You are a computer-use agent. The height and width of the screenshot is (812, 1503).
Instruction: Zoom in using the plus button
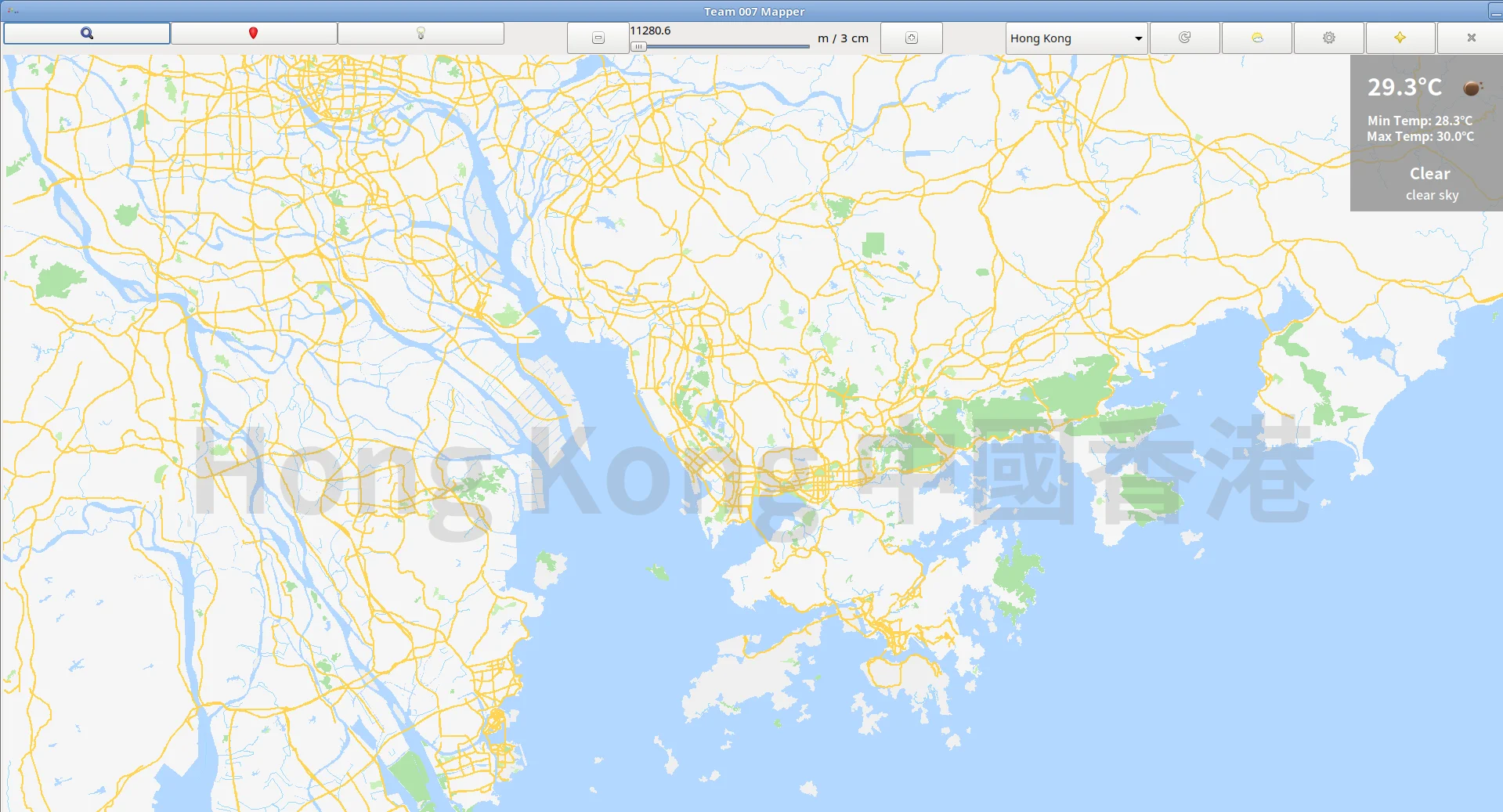tap(911, 37)
